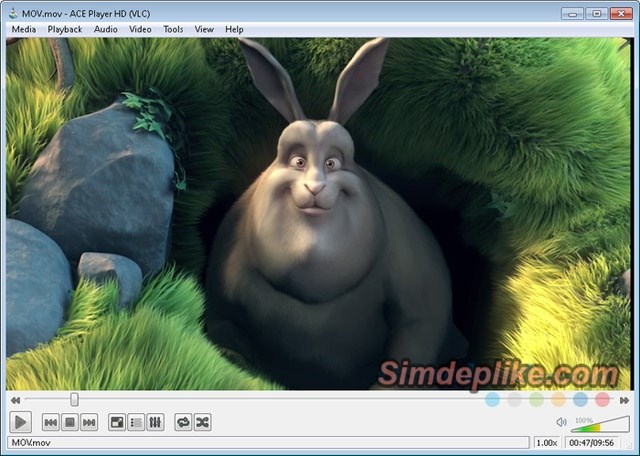
Task: Toggle loop repeat mode
Action: [x=183, y=422]
